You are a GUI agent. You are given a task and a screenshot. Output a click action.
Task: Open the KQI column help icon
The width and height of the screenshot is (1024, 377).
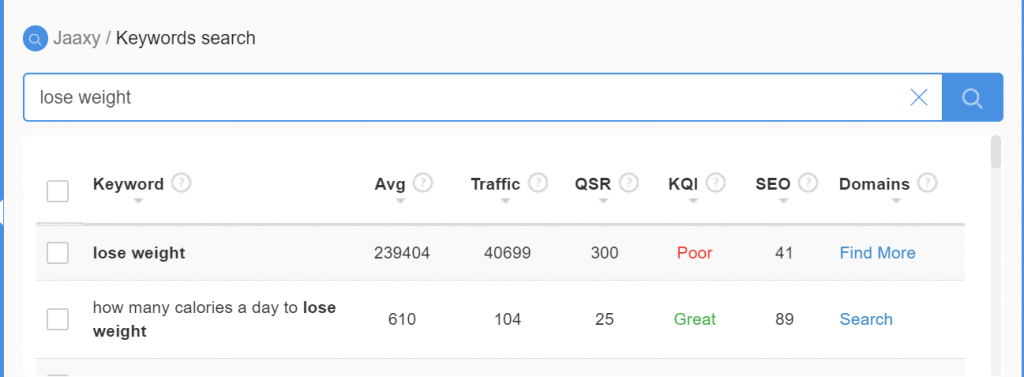pos(716,182)
